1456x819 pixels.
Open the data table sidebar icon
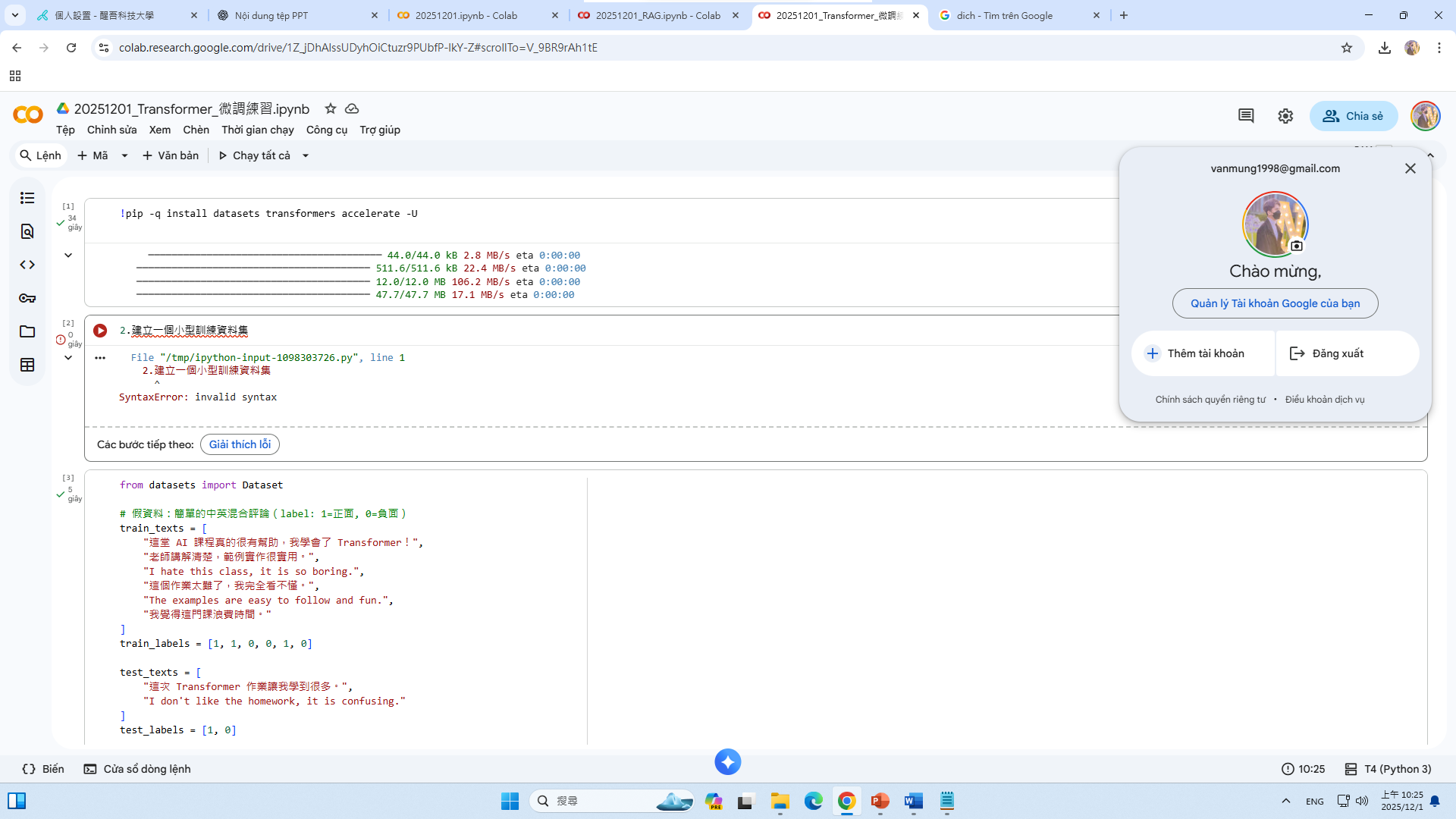[27, 365]
